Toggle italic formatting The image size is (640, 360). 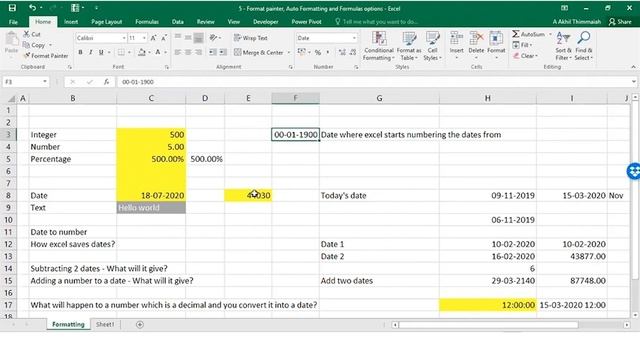tap(91, 52)
